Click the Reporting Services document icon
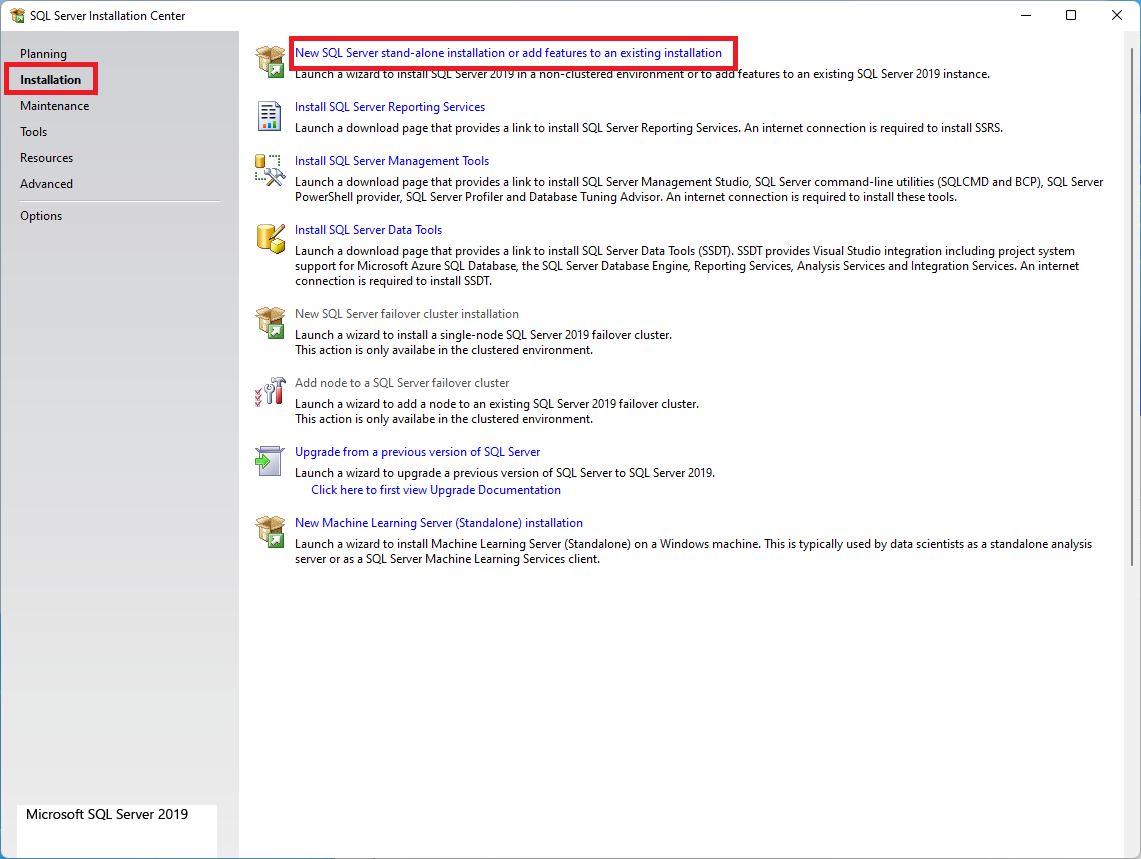 pyautogui.click(x=269, y=116)
